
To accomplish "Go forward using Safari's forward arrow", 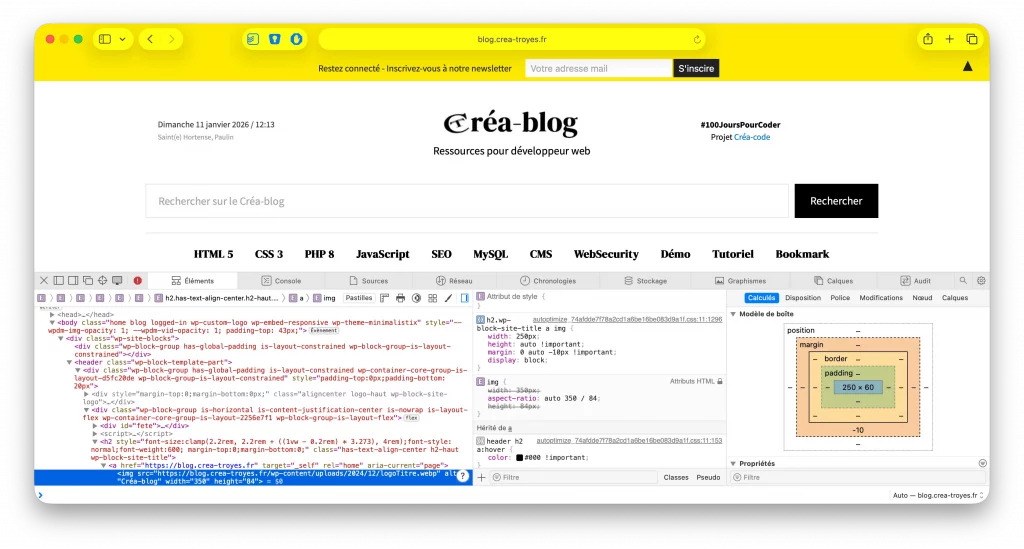I will click(172, 39).
